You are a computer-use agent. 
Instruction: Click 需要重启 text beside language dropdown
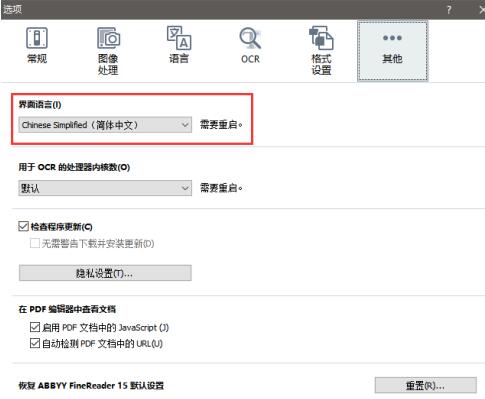coord(221,125)
